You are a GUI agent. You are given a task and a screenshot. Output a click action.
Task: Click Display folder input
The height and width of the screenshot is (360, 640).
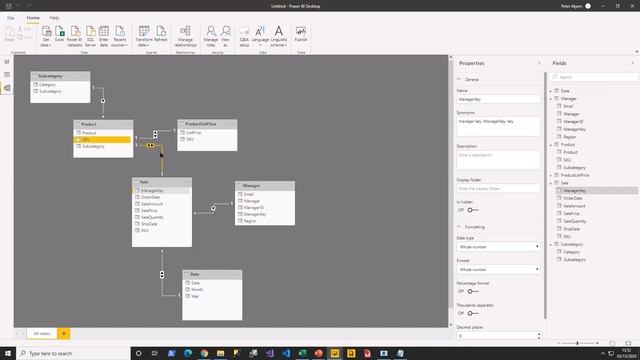[498, 189]
